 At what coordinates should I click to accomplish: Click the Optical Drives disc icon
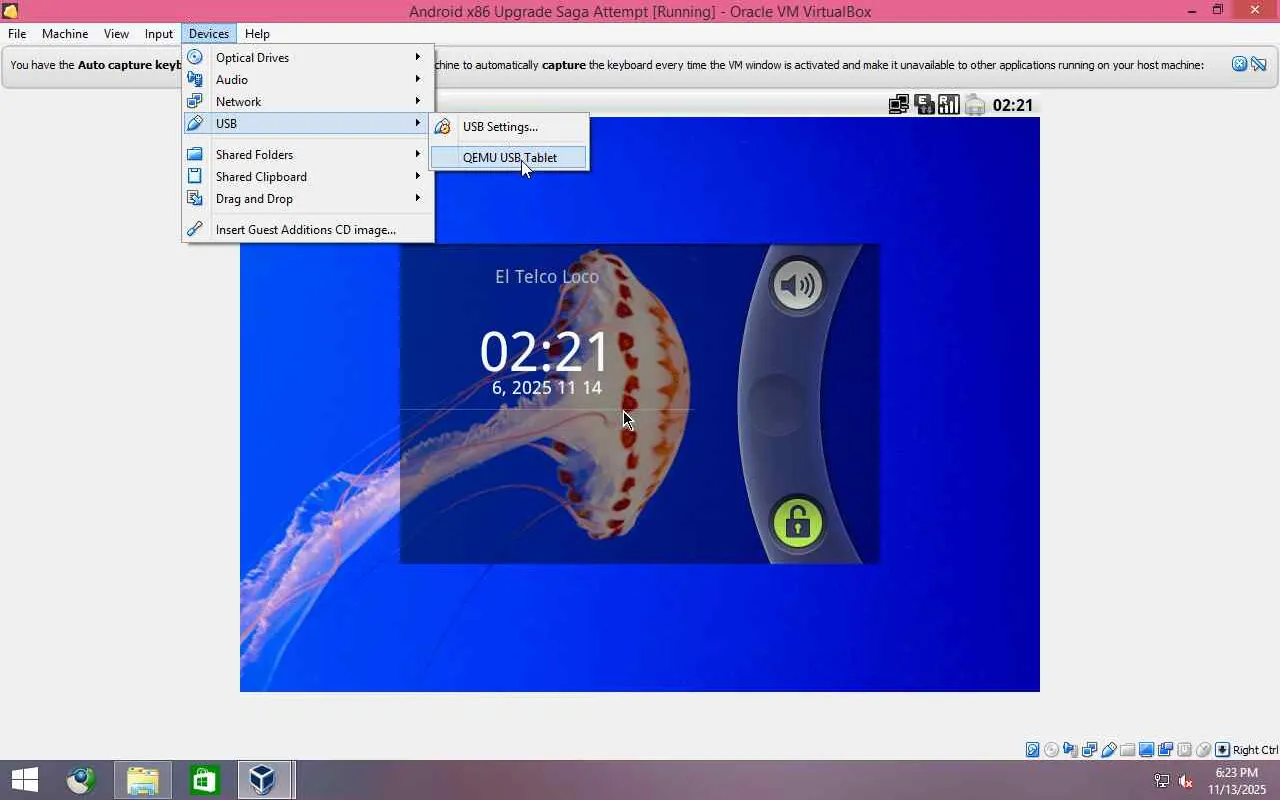[x=195, y=57]
